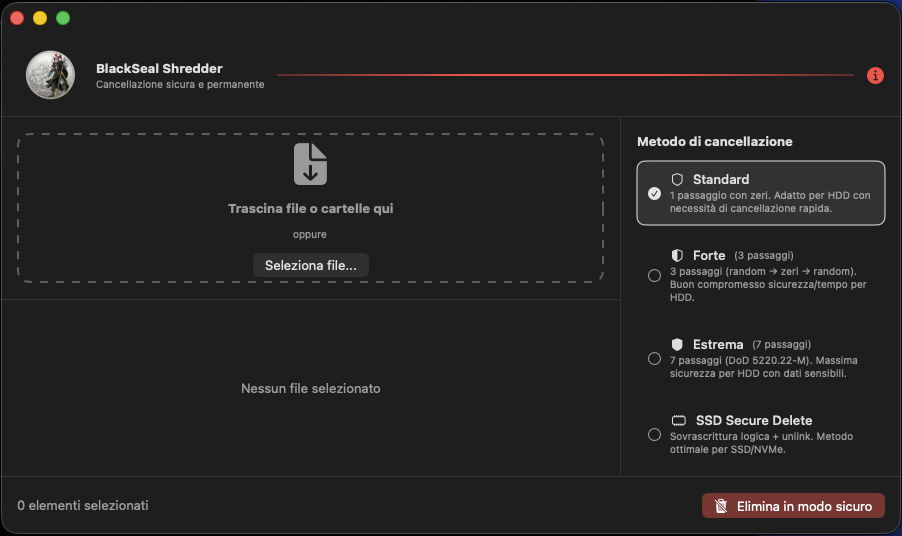Screen dimensions: 902x536
Task: Open the red info icon in header
Action: pos(875,75)
